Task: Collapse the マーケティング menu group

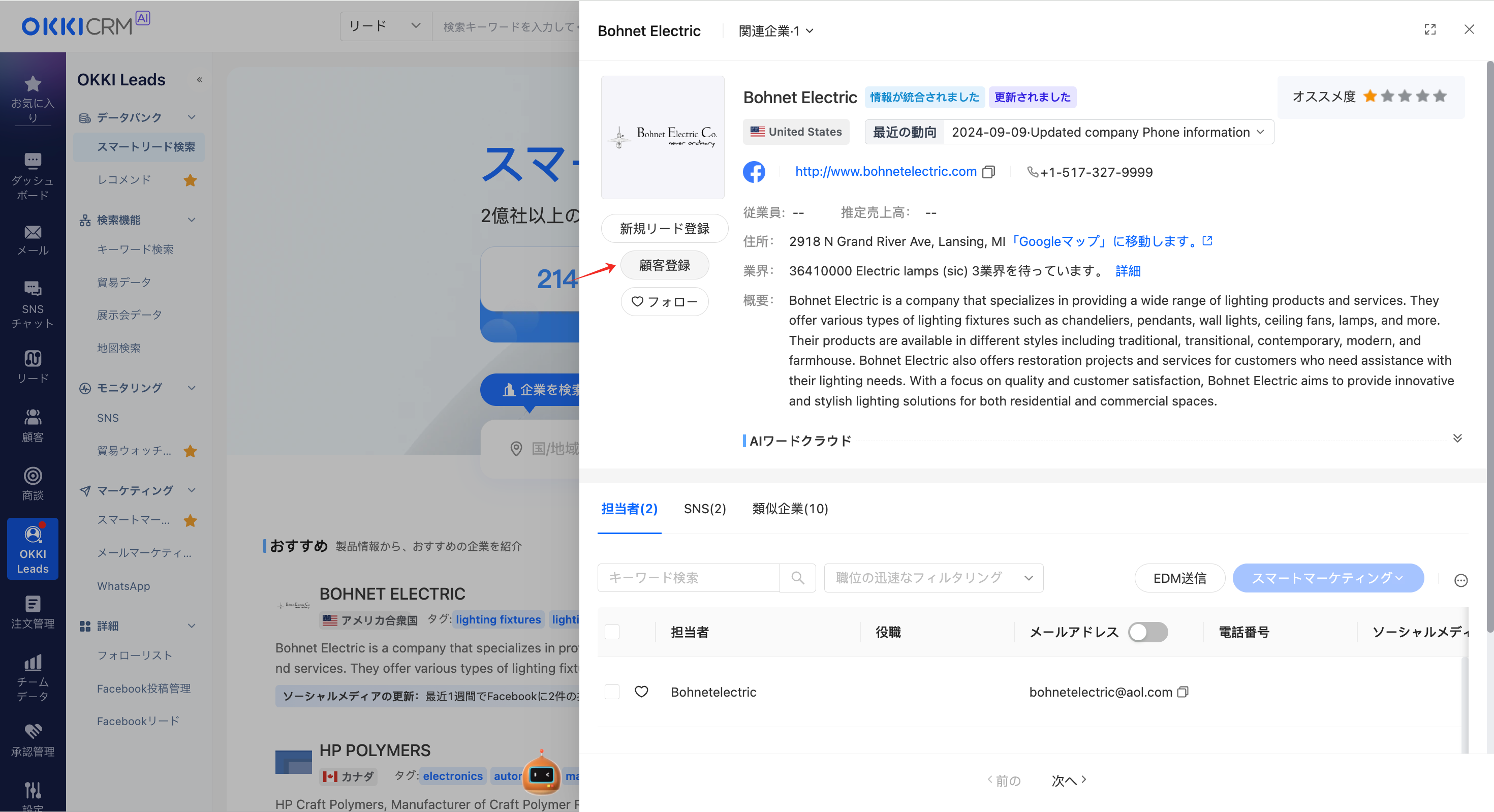Action: click(x=192, y=490)
